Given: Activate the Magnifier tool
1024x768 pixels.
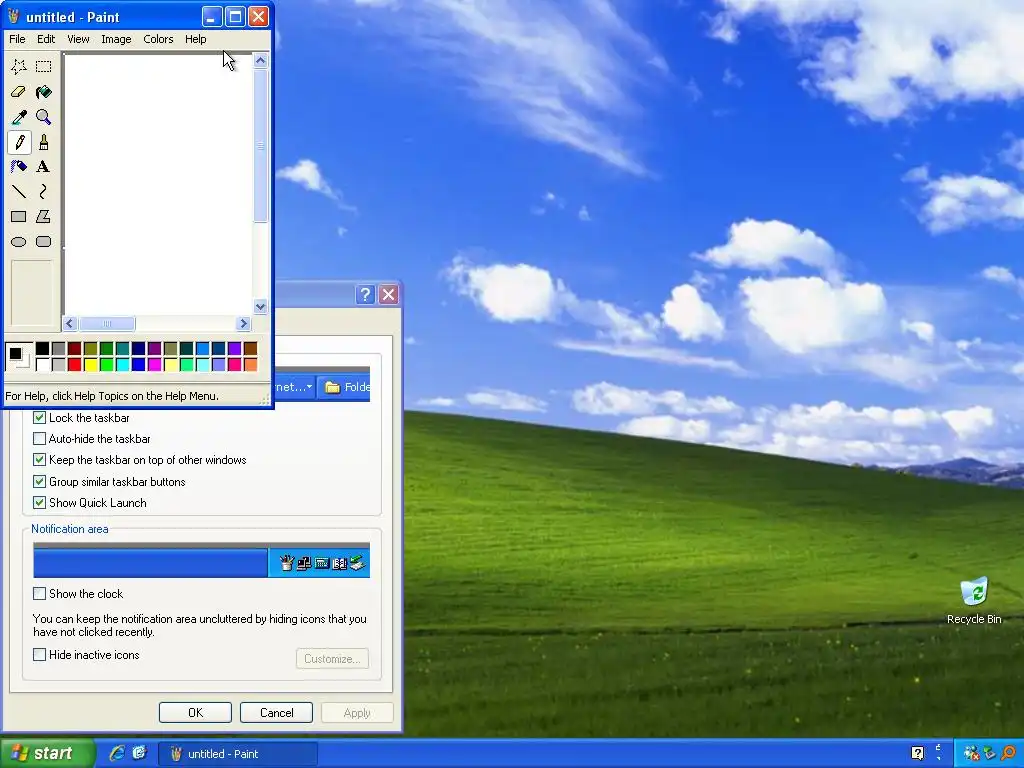Looking at the screenshot, I should click(x=43, y=117).
